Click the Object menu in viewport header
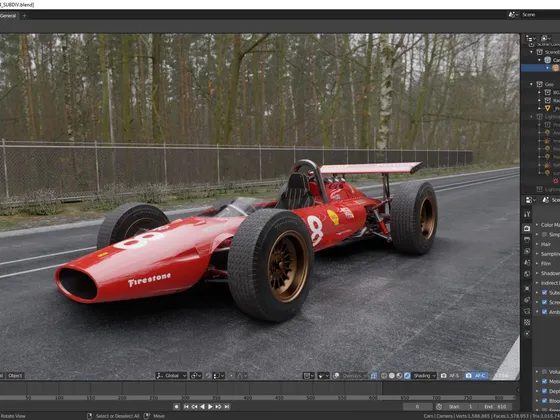560x420 pixels. tap(15, 376)
